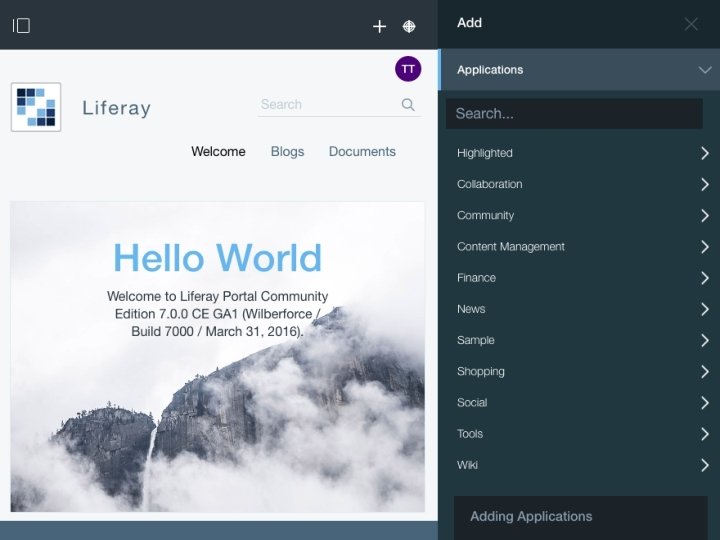Go to the Welcome page tab
Image resolution: width=720 pixels, height=540 pixels.
[218, 152]
